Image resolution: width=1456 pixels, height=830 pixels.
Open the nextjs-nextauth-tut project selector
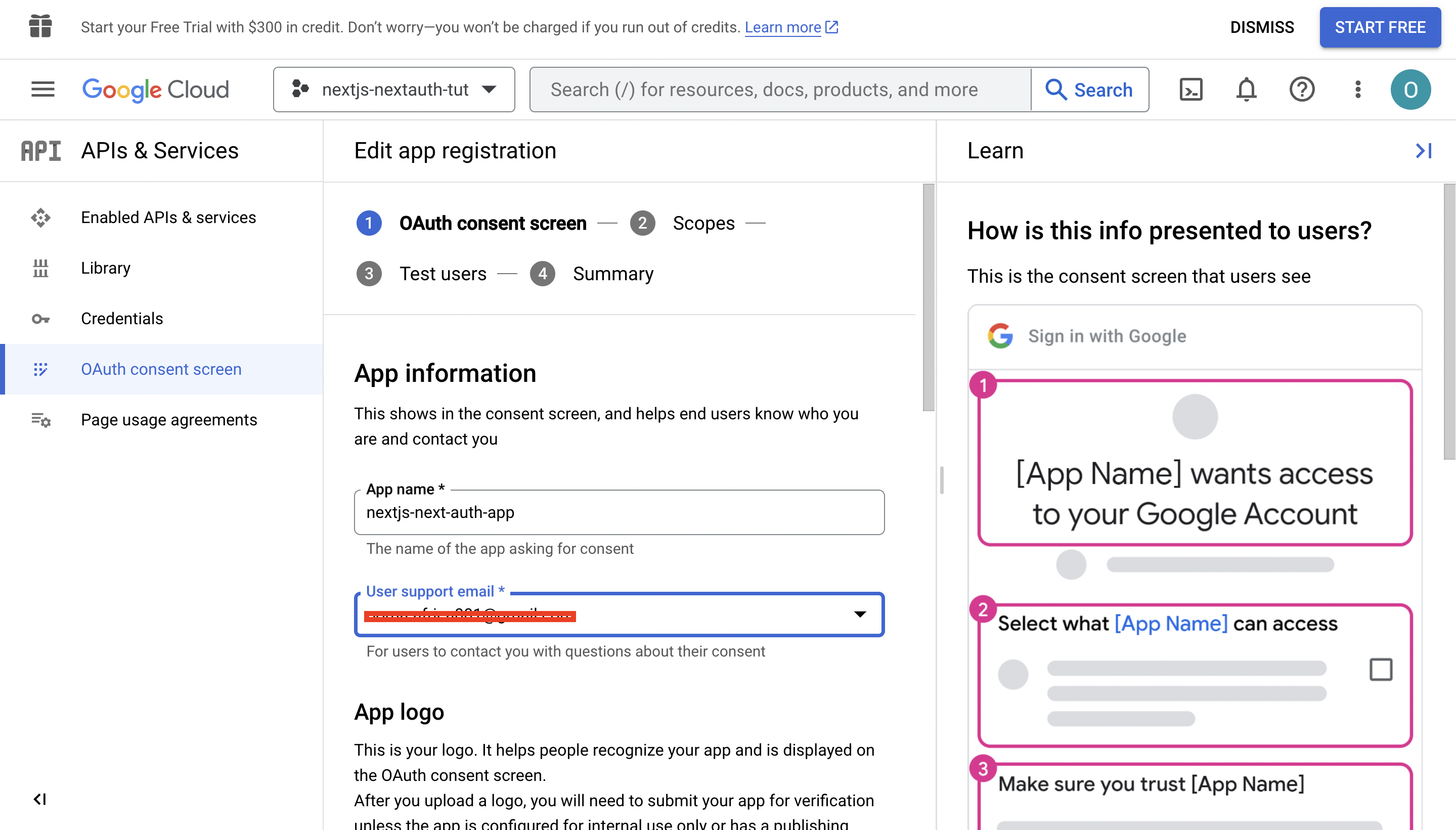[394, 90]
